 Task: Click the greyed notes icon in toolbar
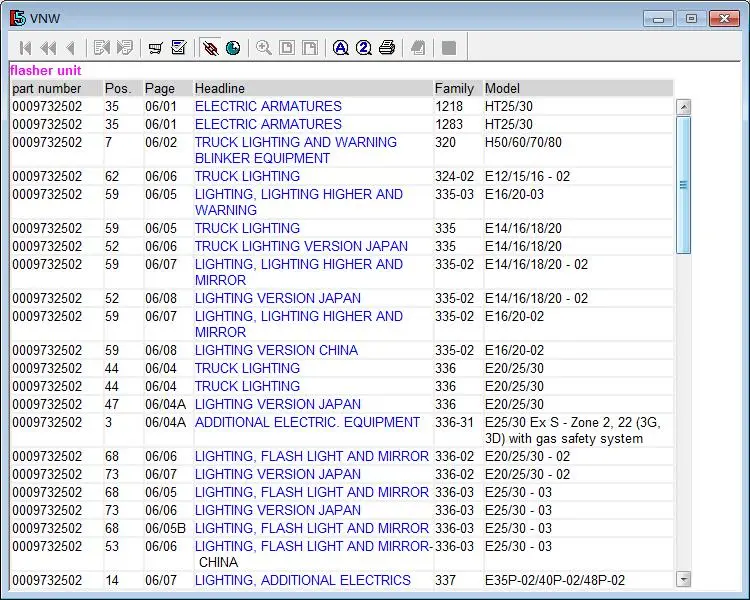click(418, 48)
